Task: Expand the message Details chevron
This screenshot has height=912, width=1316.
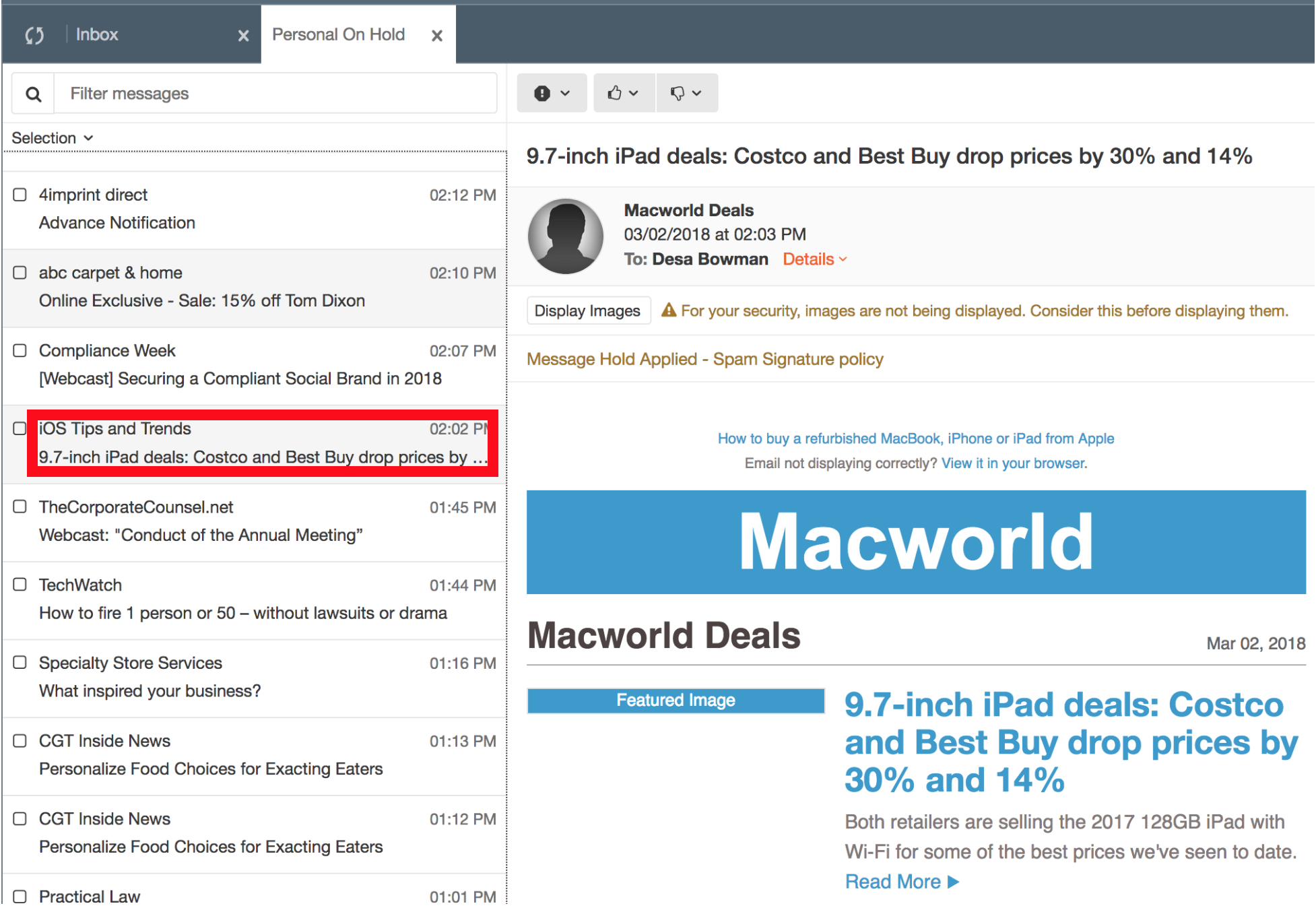Action: click(843, 259)
